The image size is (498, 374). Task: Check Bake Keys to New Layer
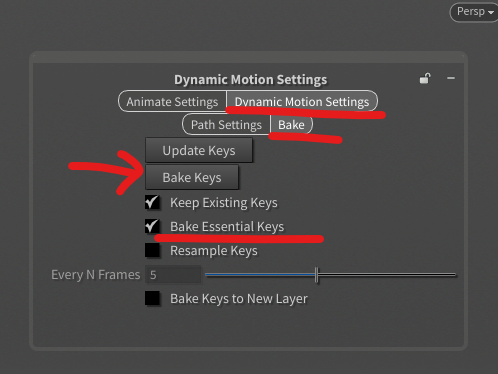pyautogui.click(x=152, y=298)
